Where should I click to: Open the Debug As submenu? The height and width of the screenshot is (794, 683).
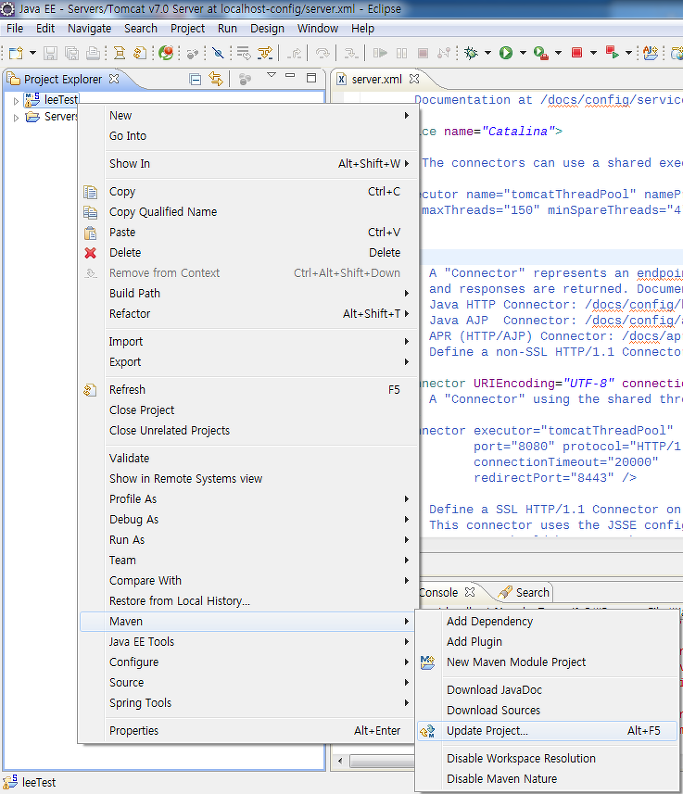point(248,520)
